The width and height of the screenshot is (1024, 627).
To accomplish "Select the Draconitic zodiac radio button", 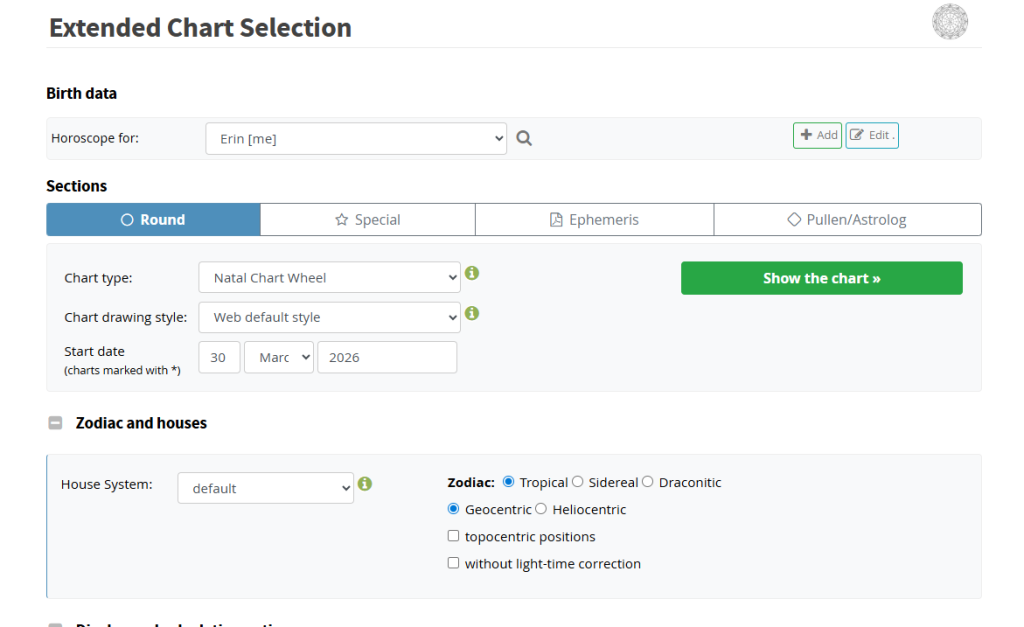I will click(x=648, y=482).
